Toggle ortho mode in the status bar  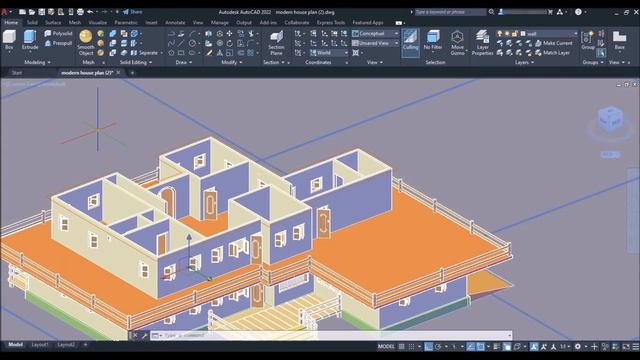[428, 347]
